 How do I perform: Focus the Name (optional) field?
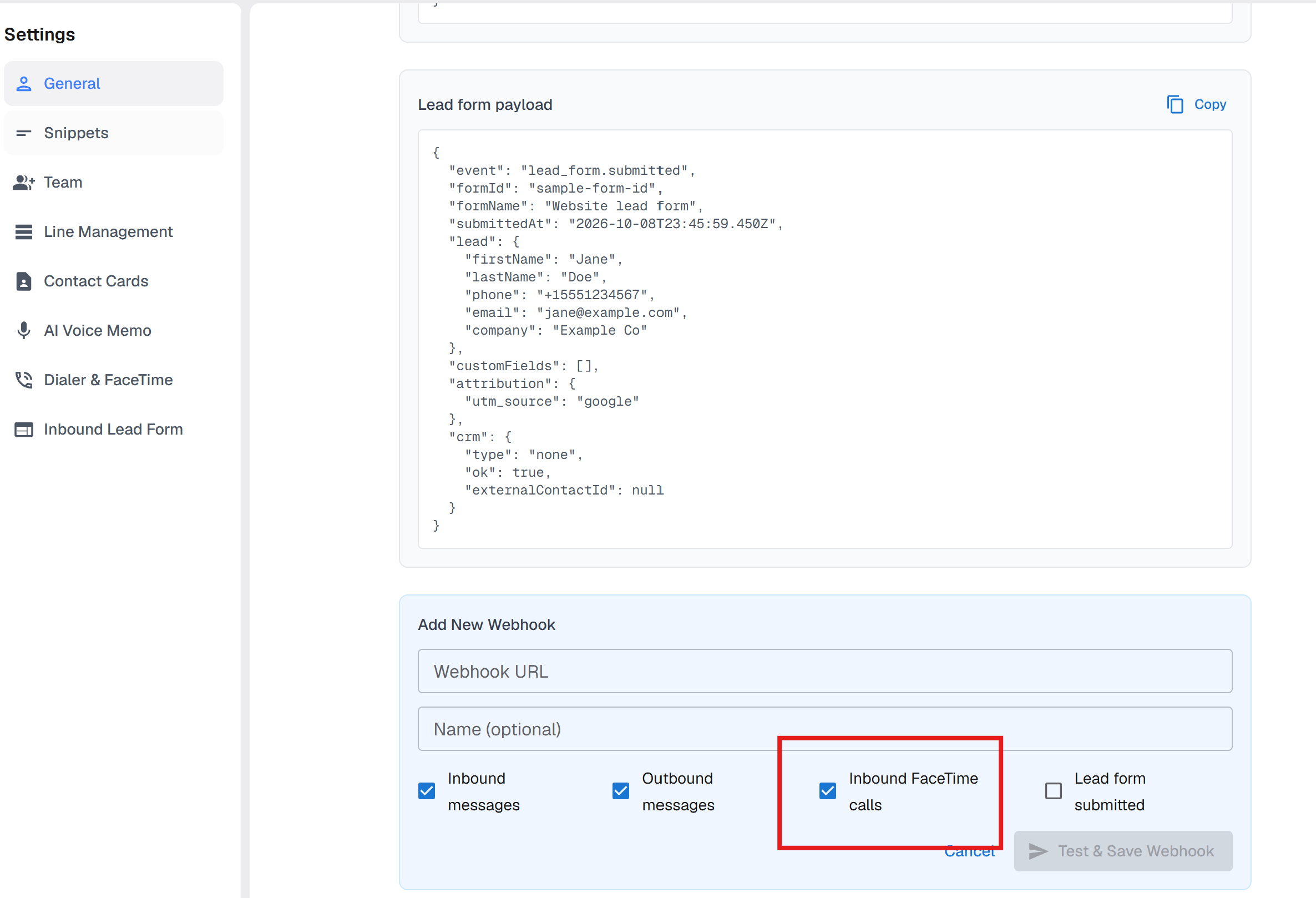825,729
